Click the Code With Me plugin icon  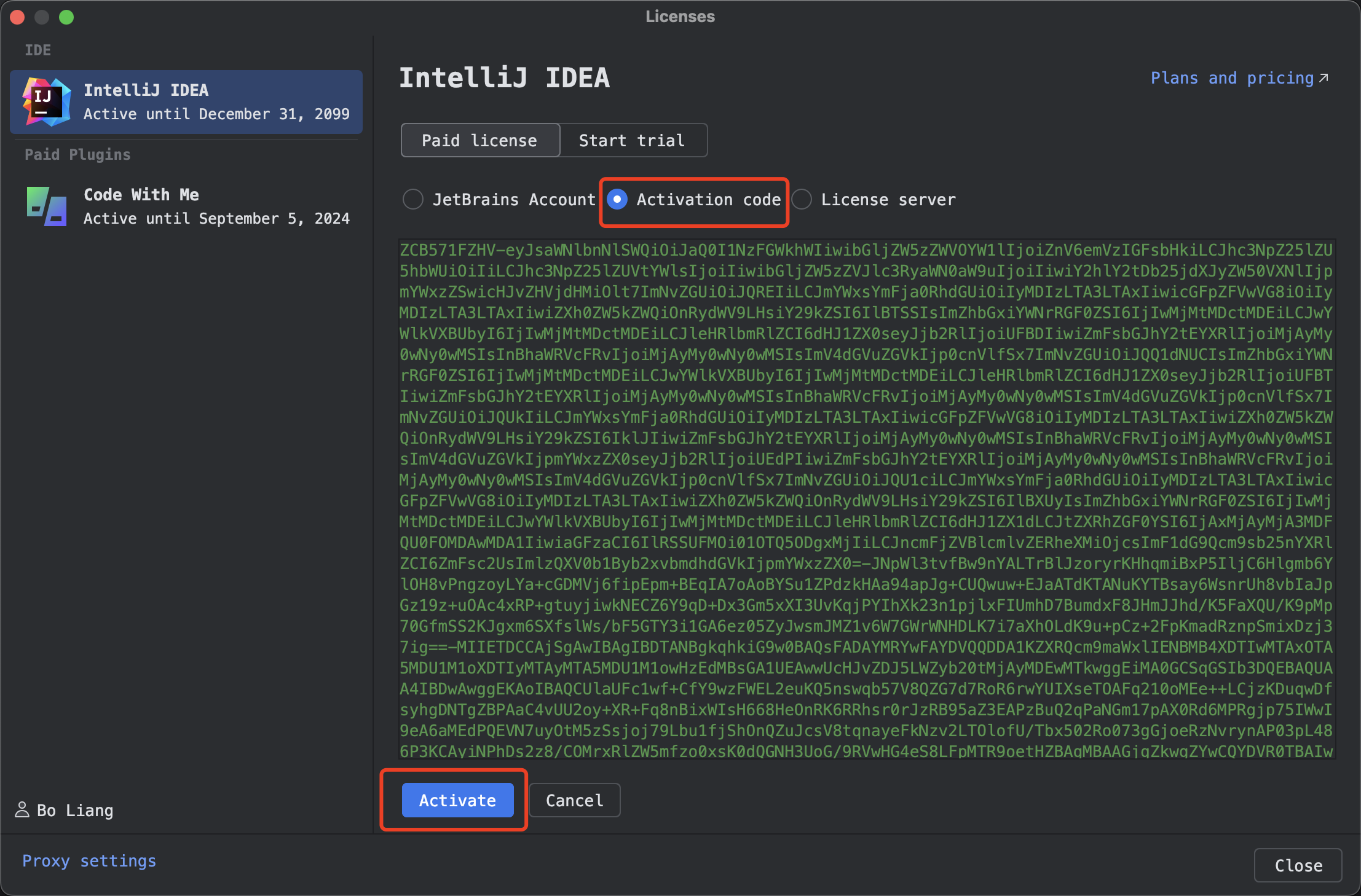point(47,206)
